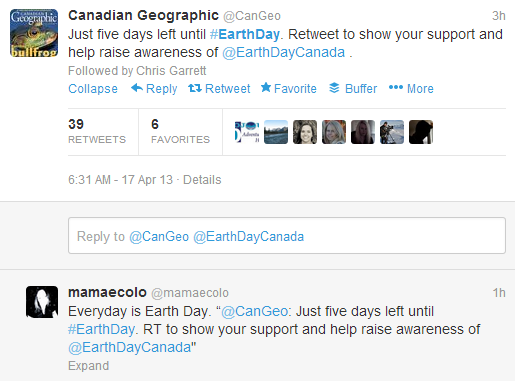
Task: View the 6 Favorites list
Action: [180, 132]
